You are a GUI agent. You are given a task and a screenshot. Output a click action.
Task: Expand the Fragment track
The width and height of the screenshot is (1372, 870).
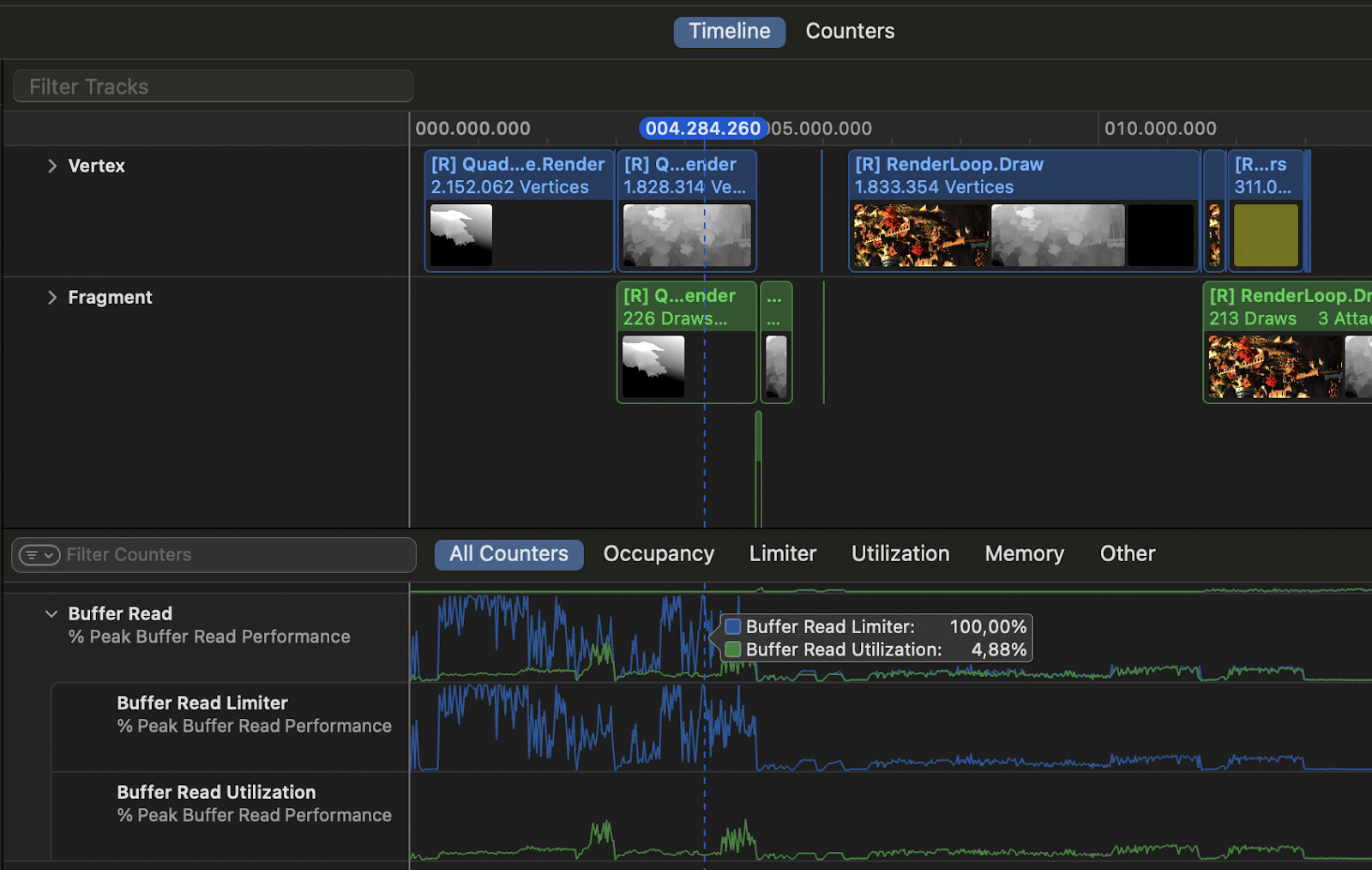[51, 297]
